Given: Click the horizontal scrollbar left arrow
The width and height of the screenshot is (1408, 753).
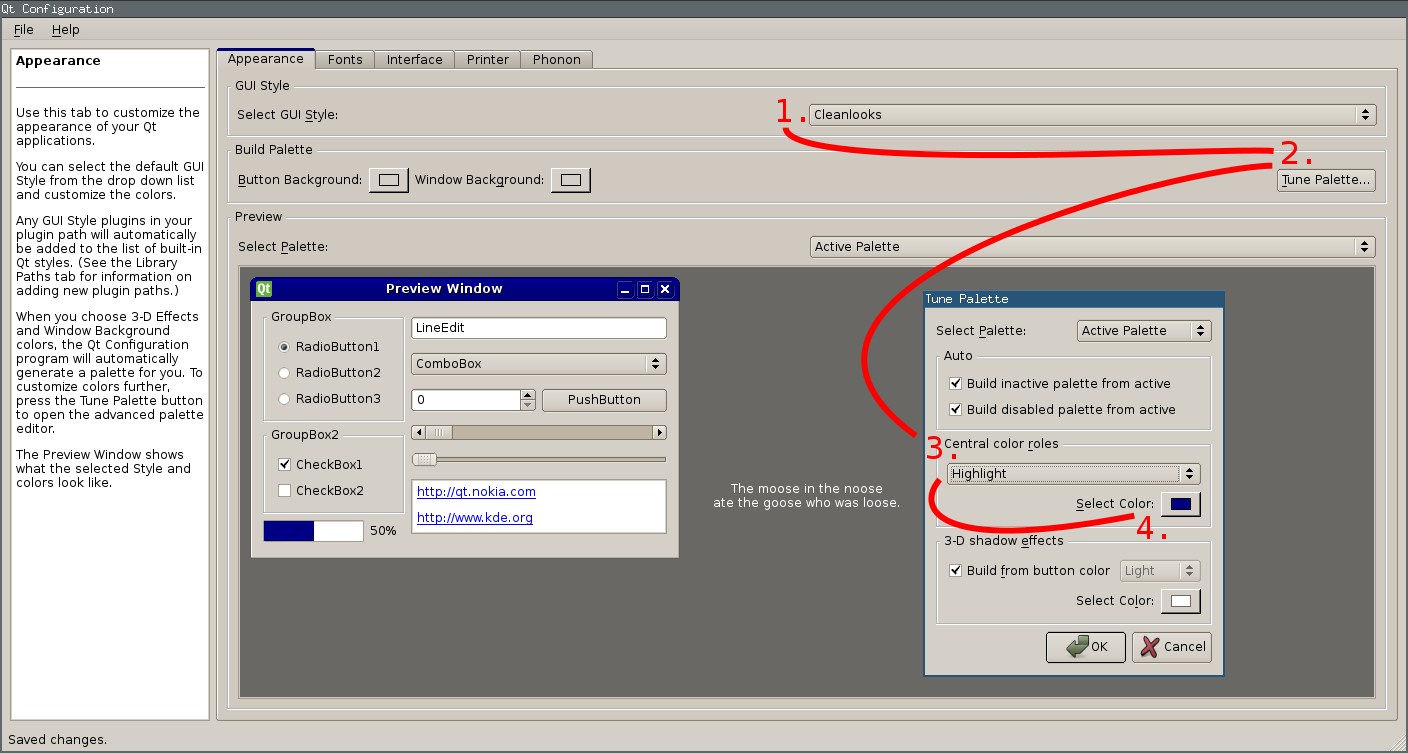Looking at the screenshot, I should (419, 432).
